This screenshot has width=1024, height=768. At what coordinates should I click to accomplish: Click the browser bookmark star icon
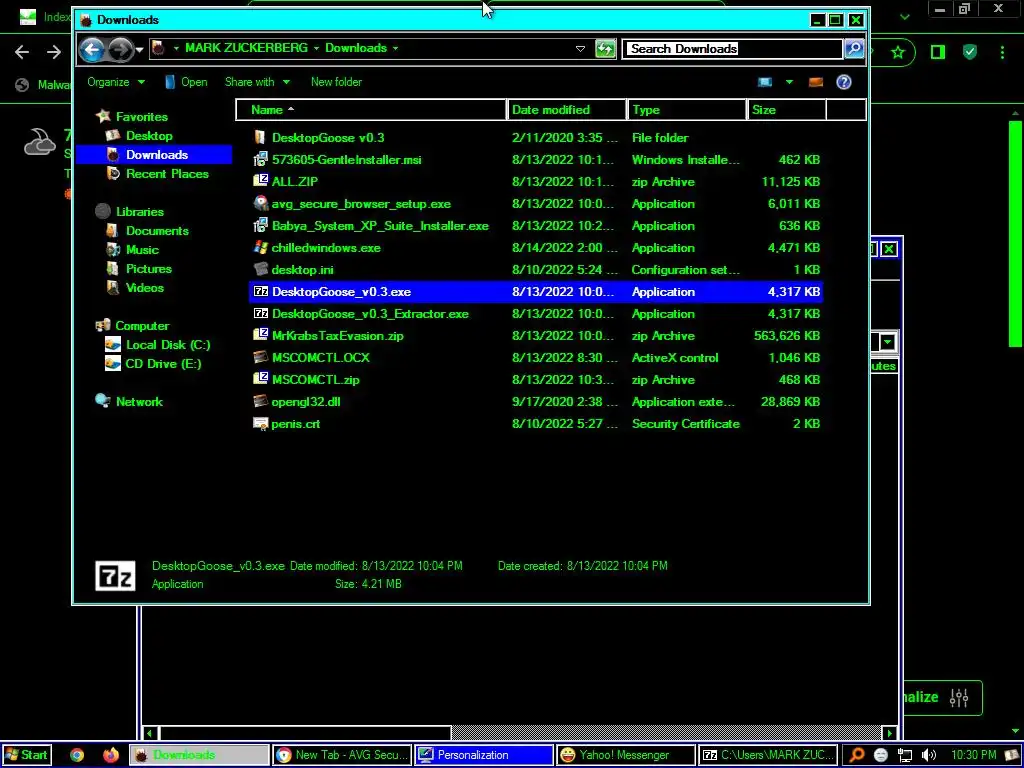click(x=898, y=52)
